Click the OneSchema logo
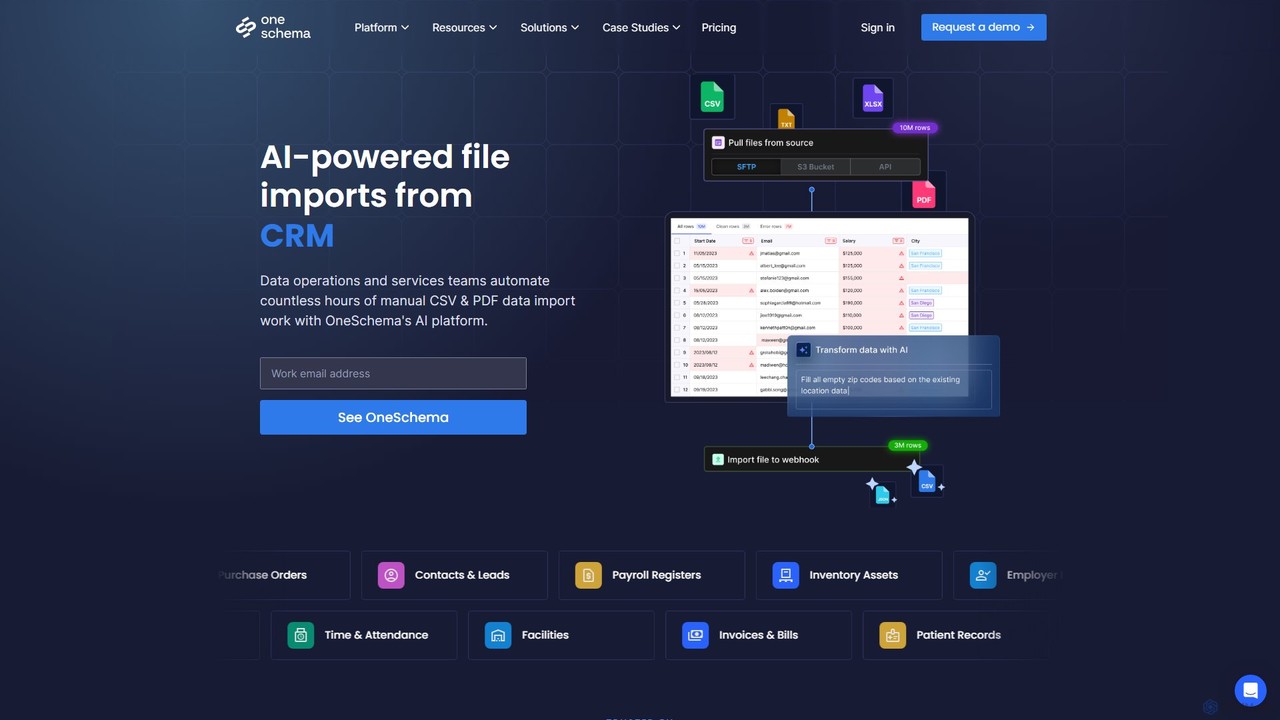This screenshot has width=1280, height=720. pyautogui.click(x=273, y=27)
